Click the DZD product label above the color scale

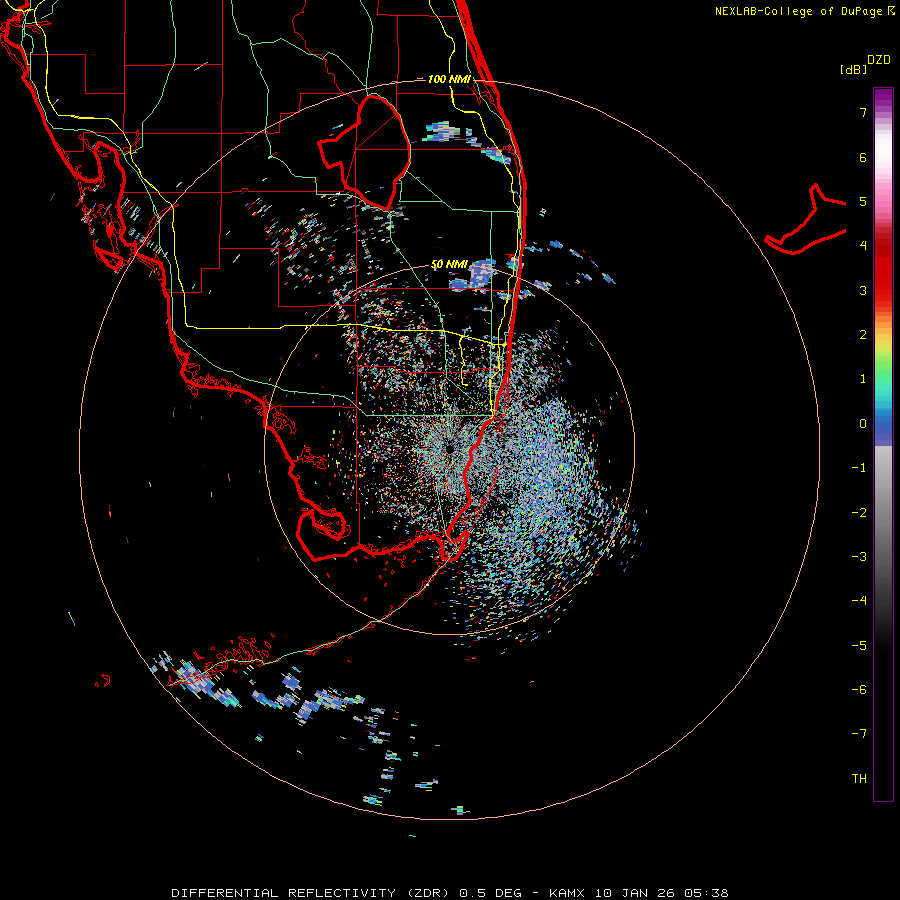click(x=879, y=60)
